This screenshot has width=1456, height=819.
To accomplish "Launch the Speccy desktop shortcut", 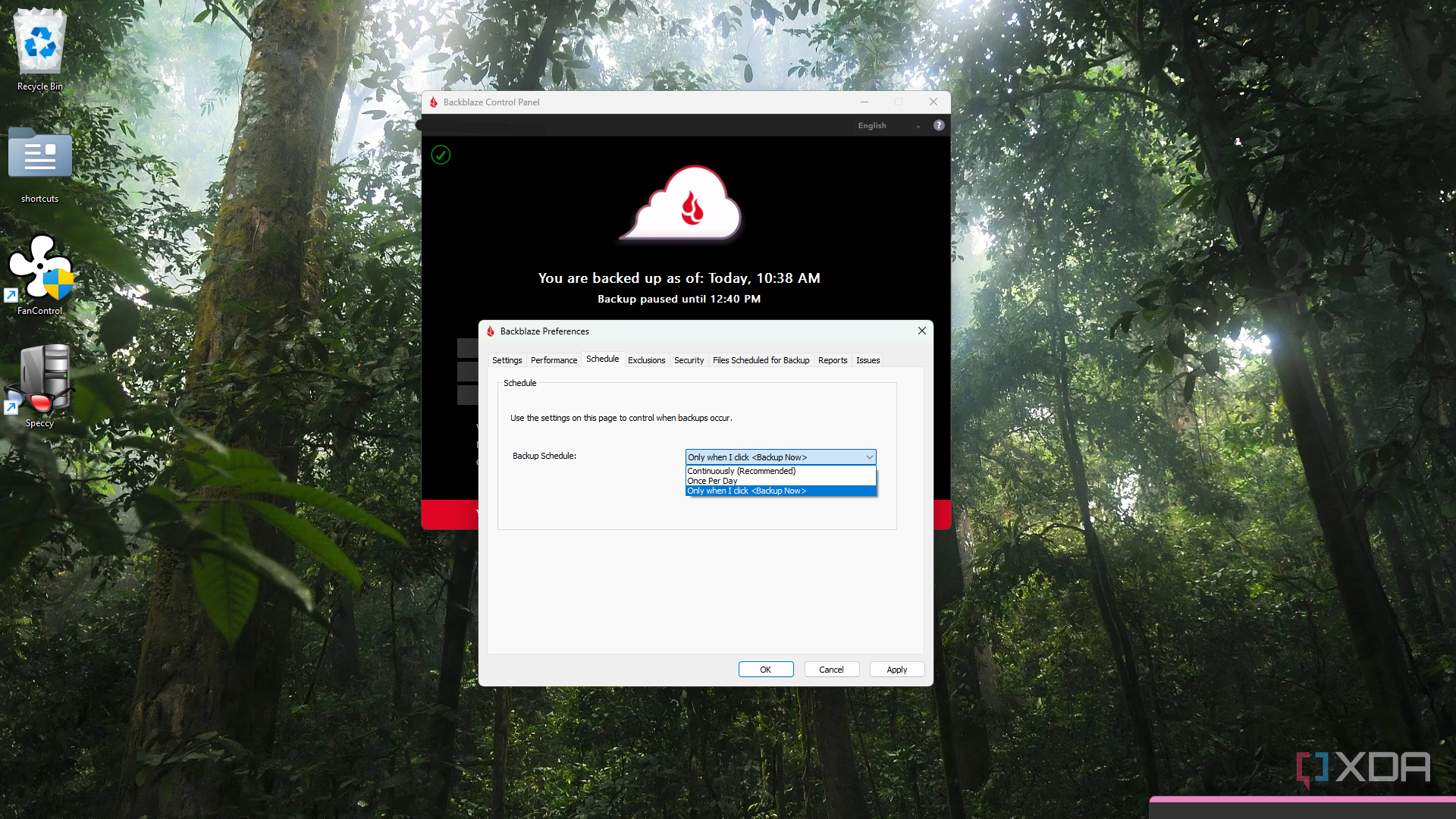I will click(x=39, y=387).
